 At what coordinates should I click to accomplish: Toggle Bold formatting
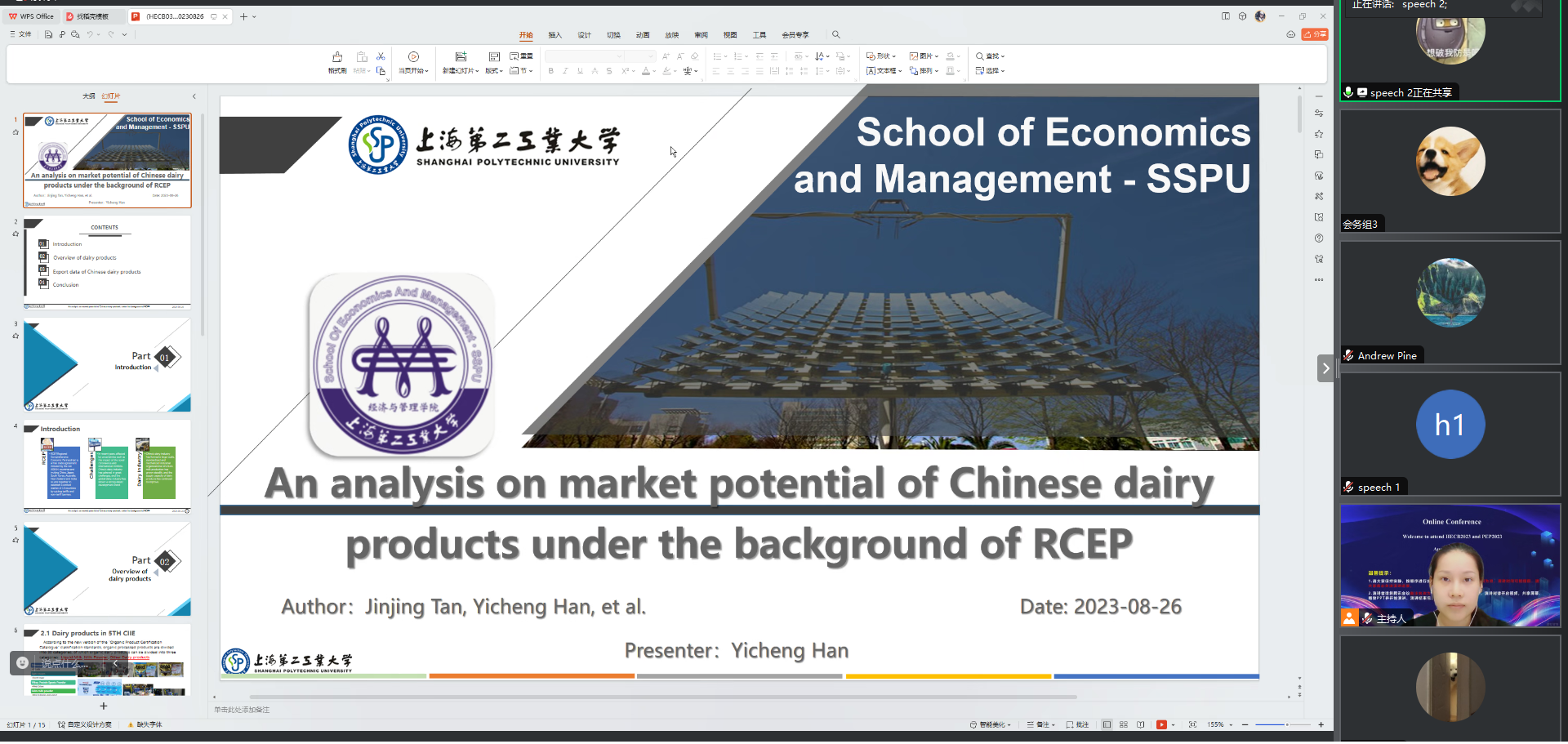click(551, 71)
